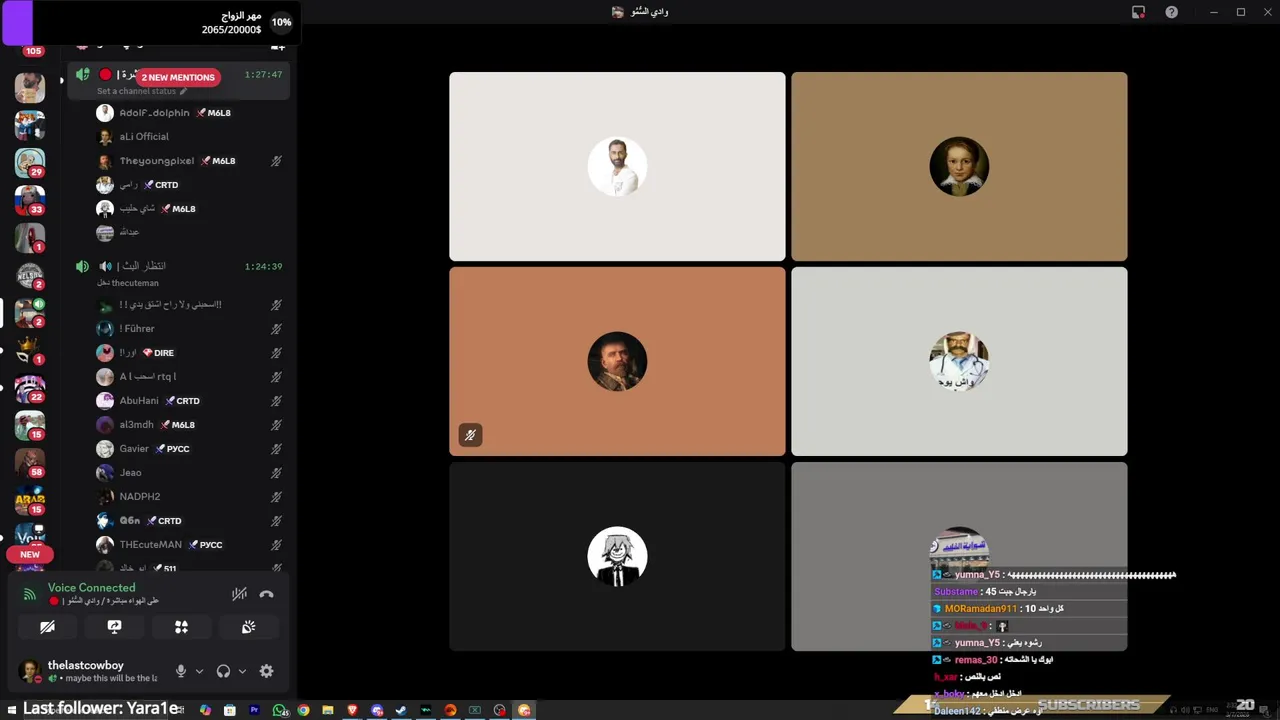The height and width of the screenshot is (720, 1280).
Task: Open File Explorer from taskbar
Action: (327, 710)
